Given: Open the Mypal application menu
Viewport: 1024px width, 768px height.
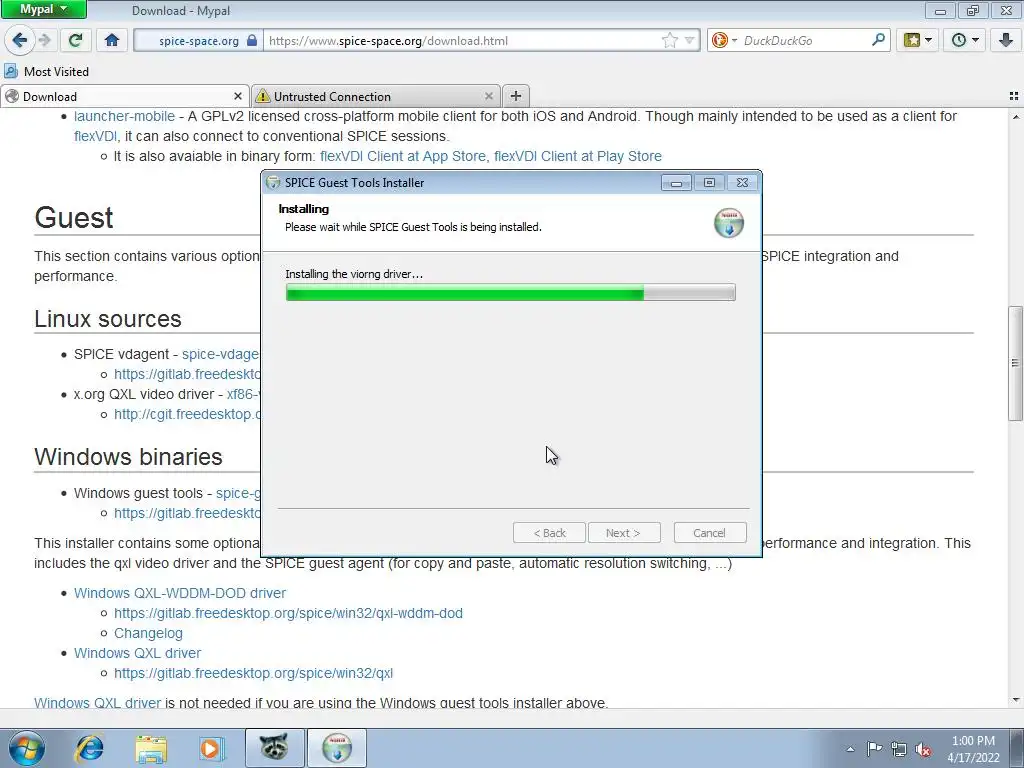Looking at the screenshot, I should coord(44,9).
